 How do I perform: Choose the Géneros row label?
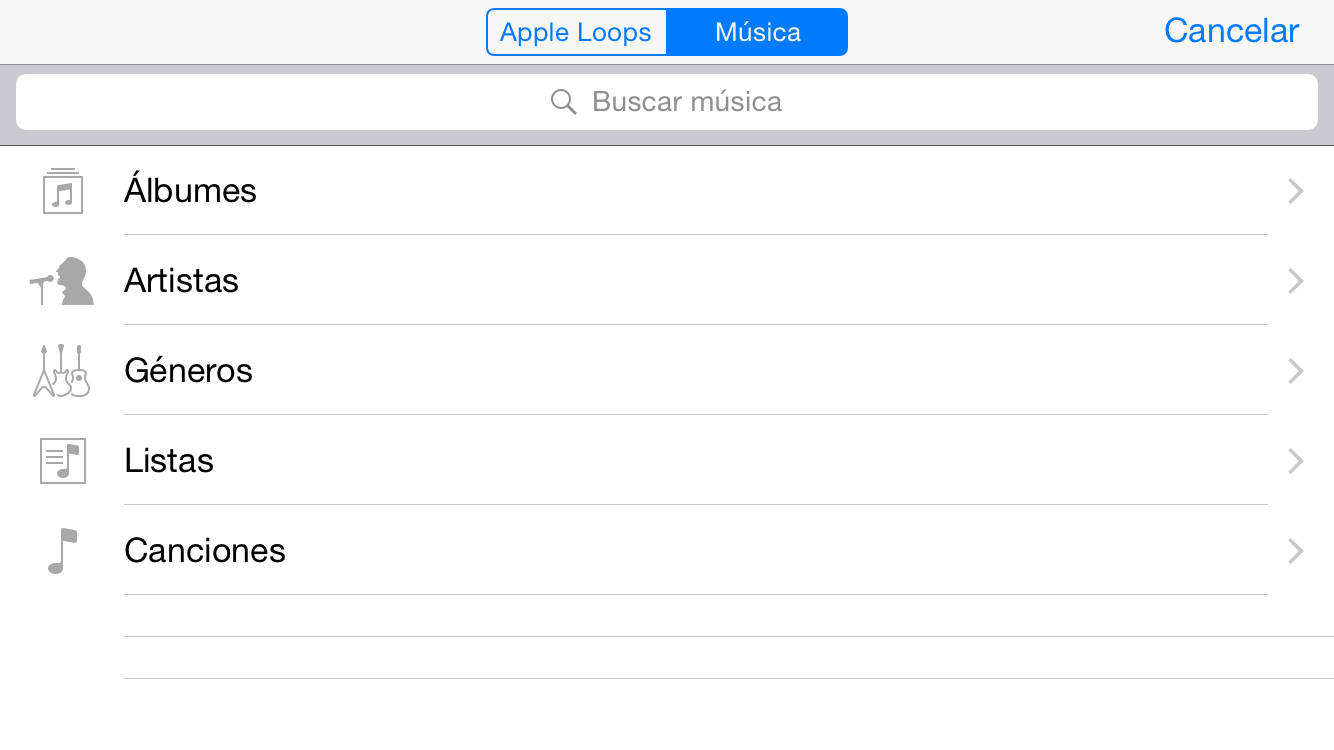(x=188, y=369)
